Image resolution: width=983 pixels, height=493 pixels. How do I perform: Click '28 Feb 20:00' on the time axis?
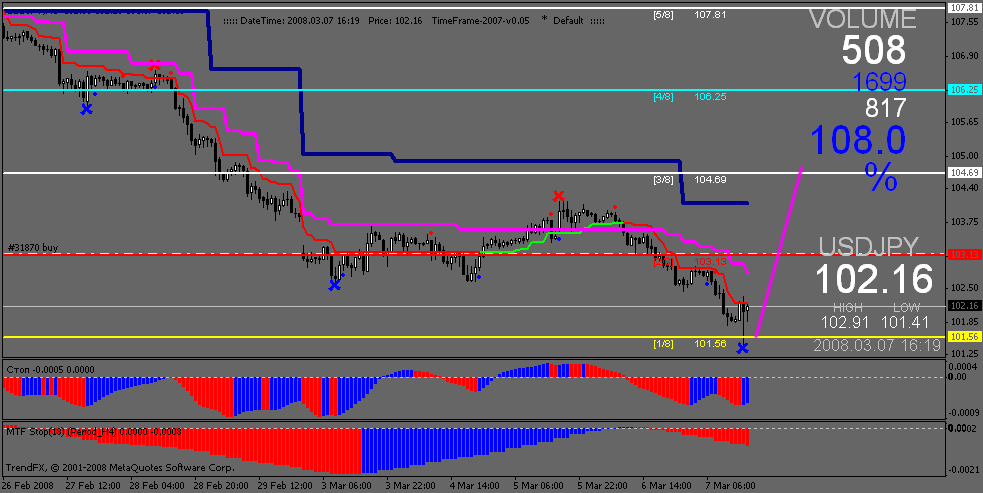(x=221, y=485)
